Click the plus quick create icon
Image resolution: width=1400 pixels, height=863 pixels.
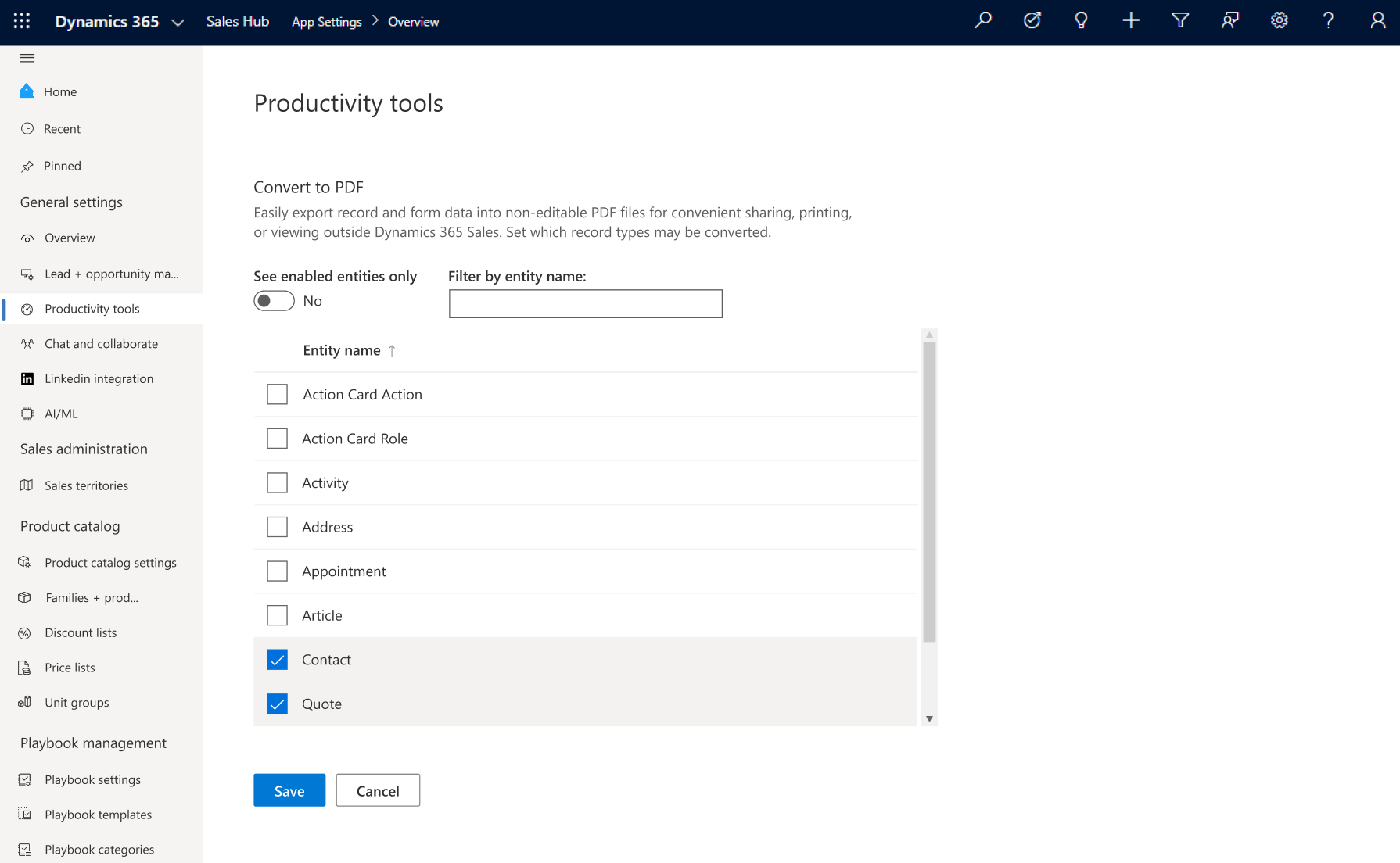(1131, 20)
